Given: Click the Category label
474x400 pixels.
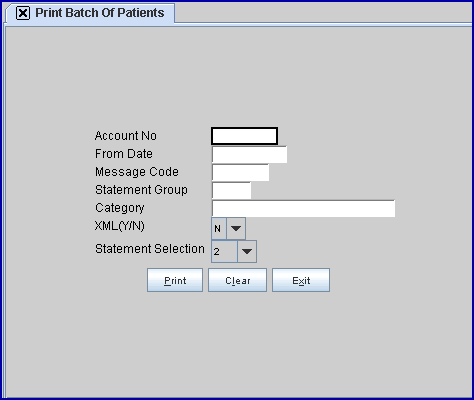Looking at the screenshot, I should coord(120,208).
